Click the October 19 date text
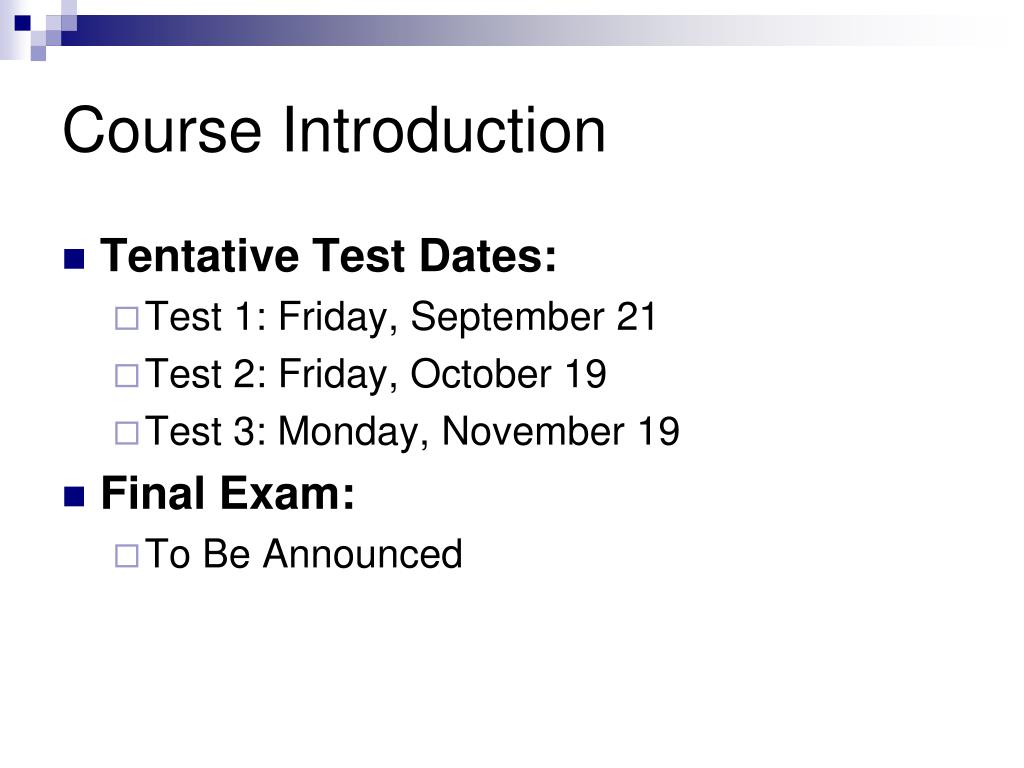The width and height of the screenshot is (1024, 768). pyautogui.click(x=508, y=374)
